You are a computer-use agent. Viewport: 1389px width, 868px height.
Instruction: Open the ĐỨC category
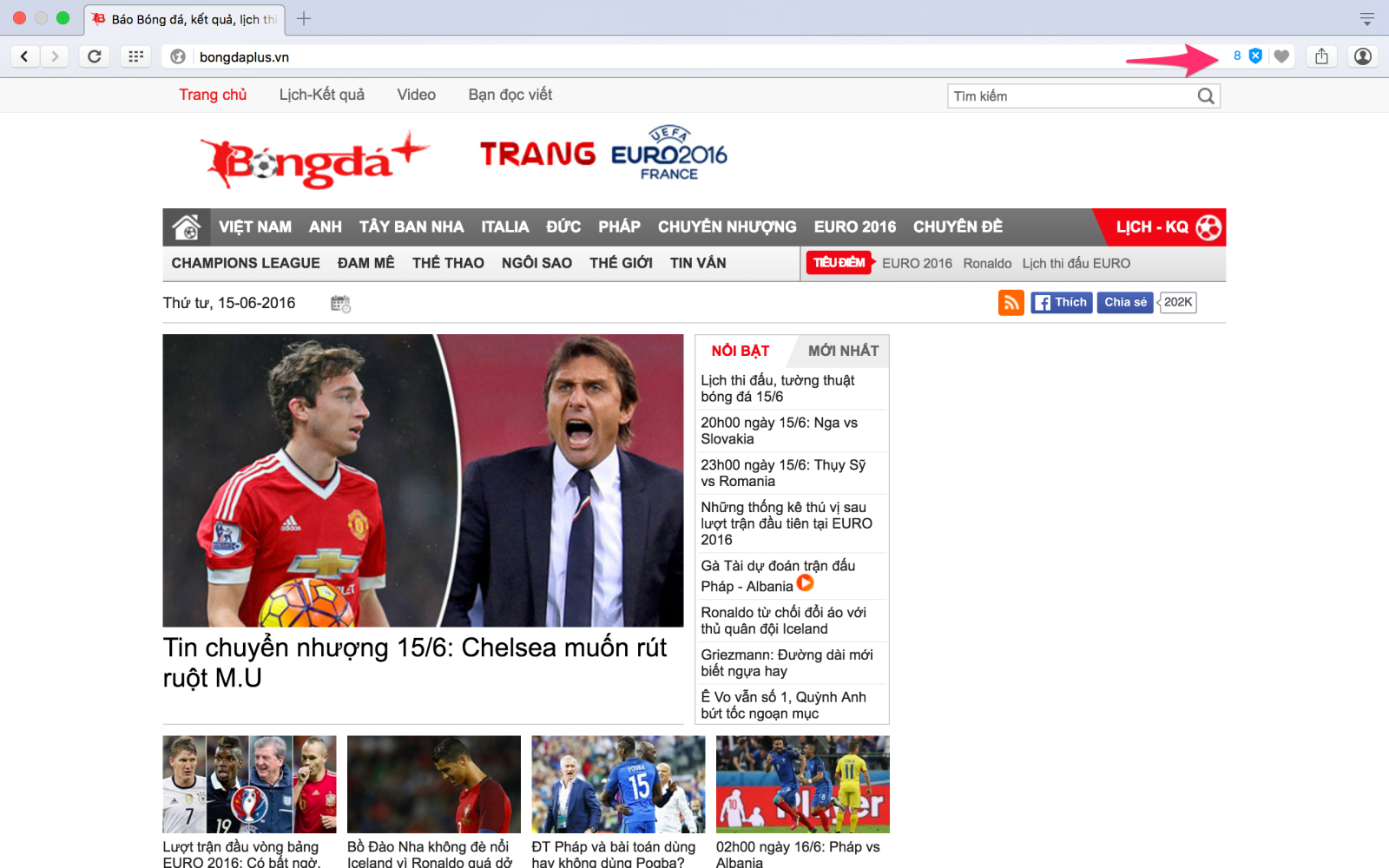click(x=563, y=227)
